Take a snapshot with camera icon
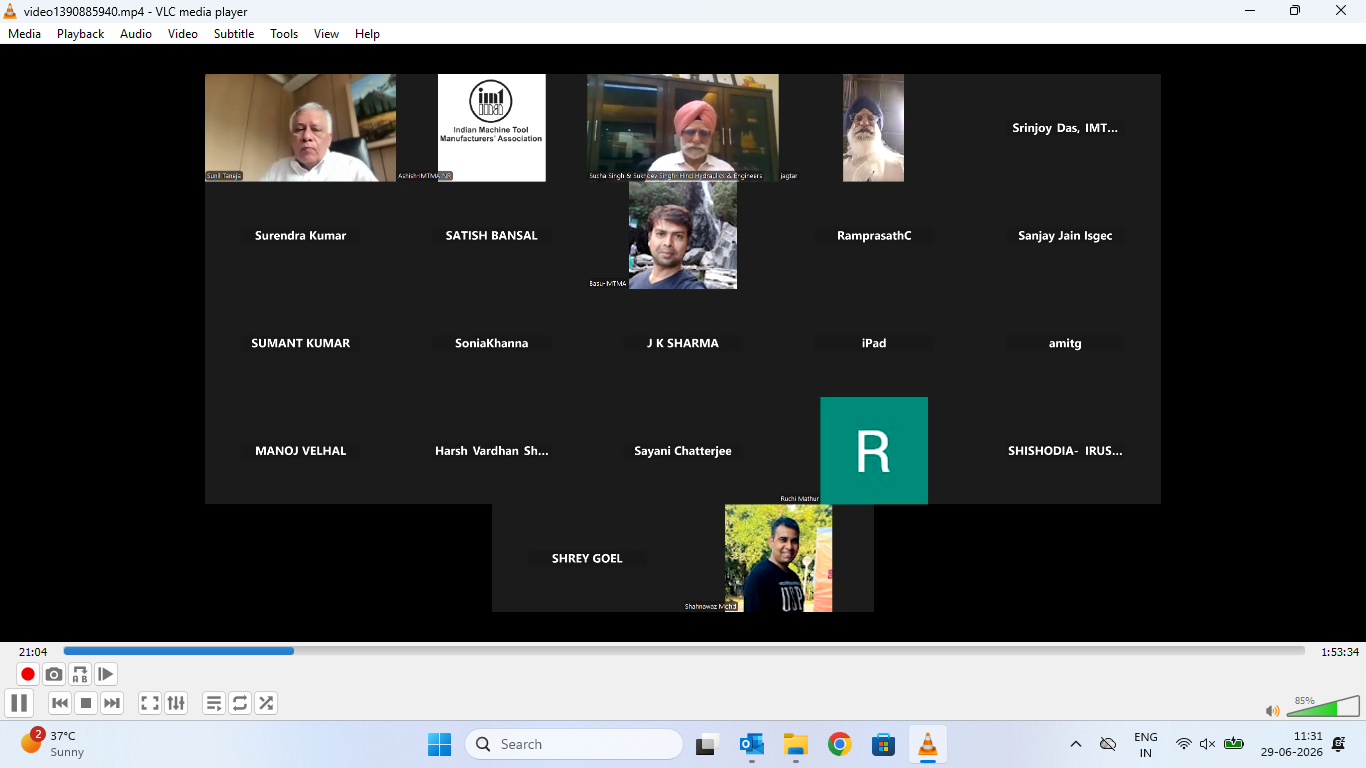1366x768 pixels. click(54, 674)
